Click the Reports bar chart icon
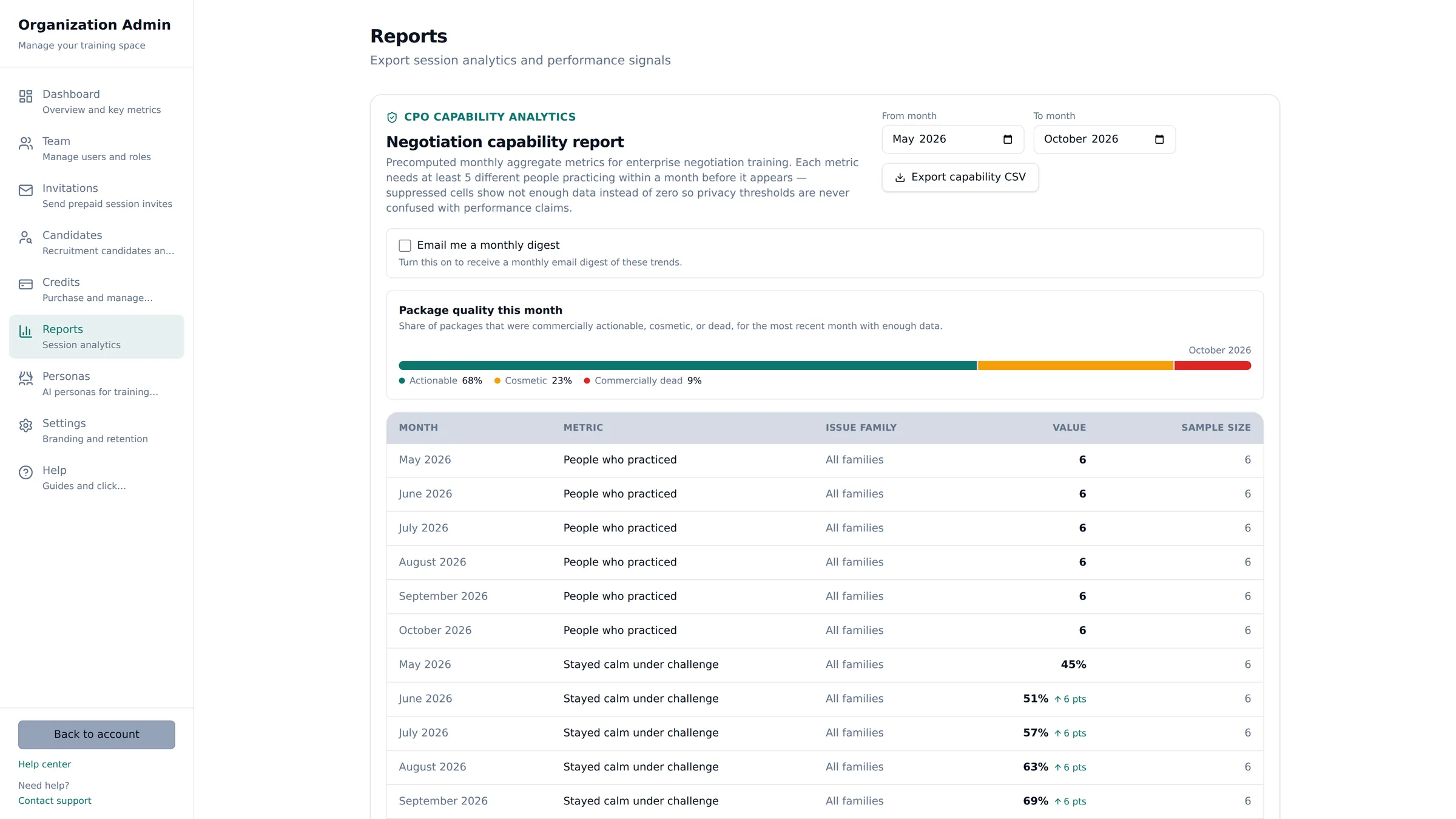Image resolution: width=1456 pixels, height=819 pixels. click(x=25, y=331)
